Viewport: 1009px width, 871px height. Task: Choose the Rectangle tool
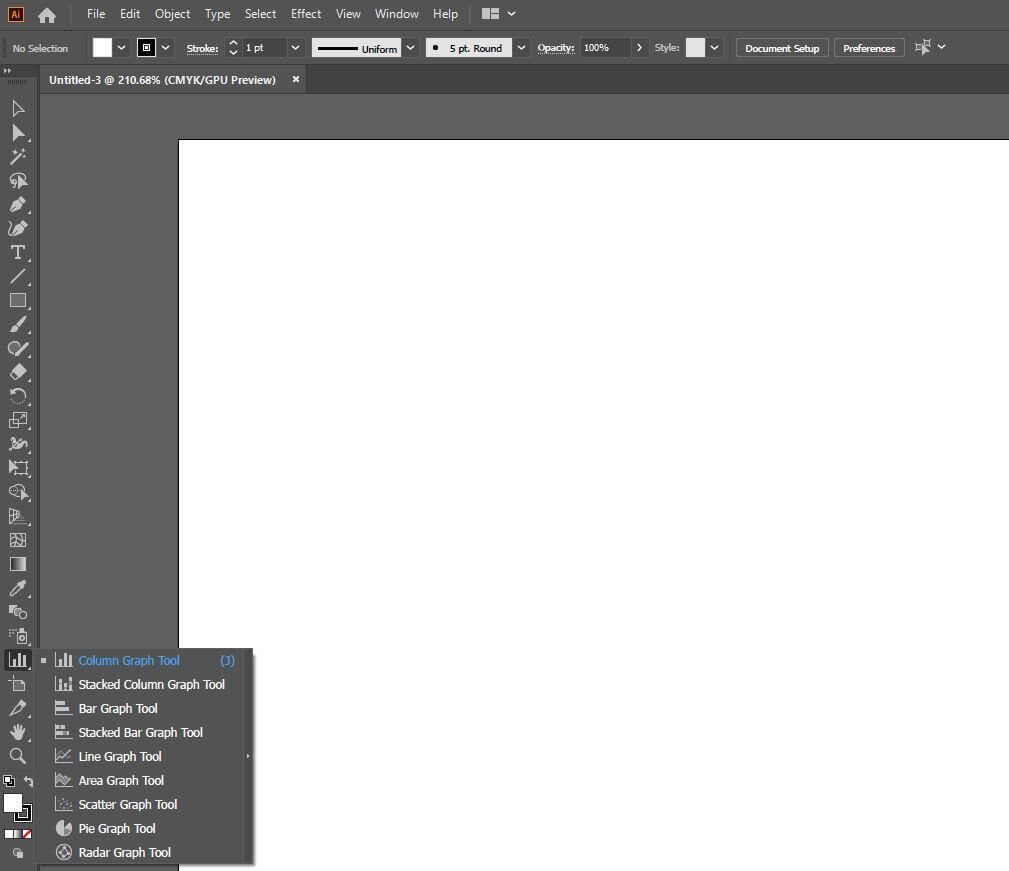(18, 301)
